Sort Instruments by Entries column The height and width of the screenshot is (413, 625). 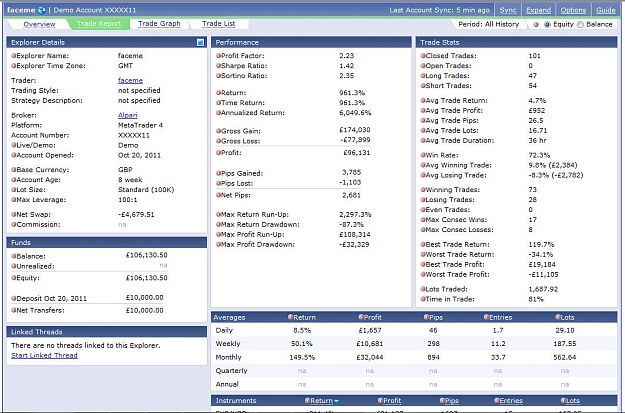(x=511, y=401)
